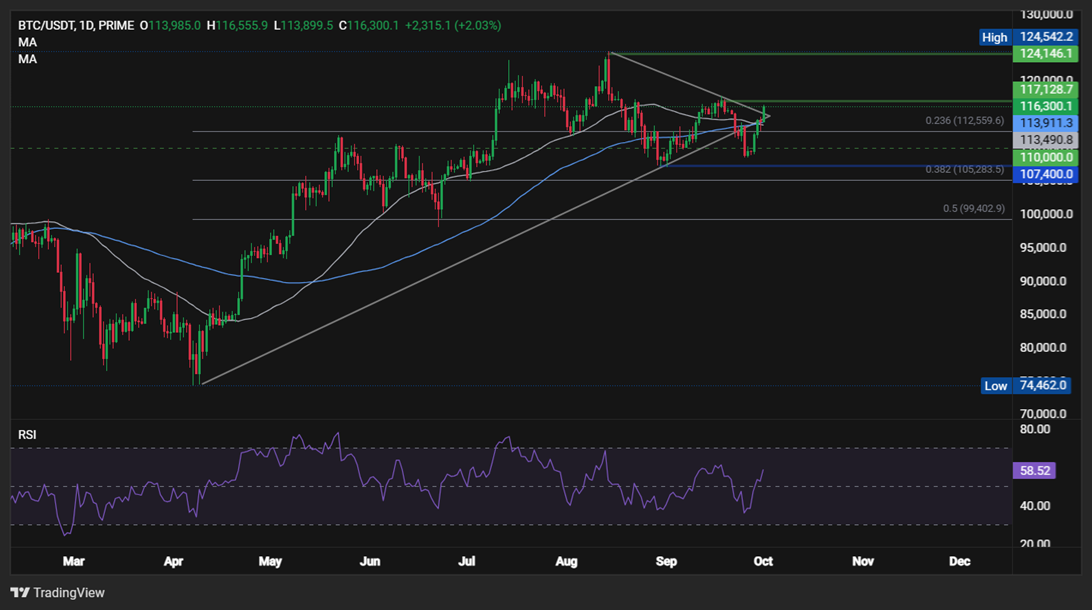The image size is (1092, 610).
Task: Click the RSI label in the lower pane
Action: pyautogui.click(x=29, y=434)
